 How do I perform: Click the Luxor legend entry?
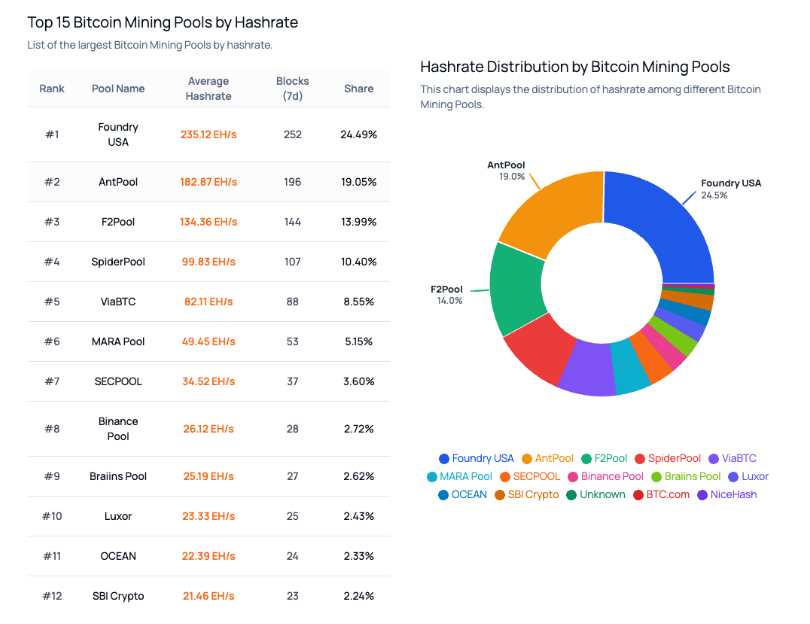point(749,477)
